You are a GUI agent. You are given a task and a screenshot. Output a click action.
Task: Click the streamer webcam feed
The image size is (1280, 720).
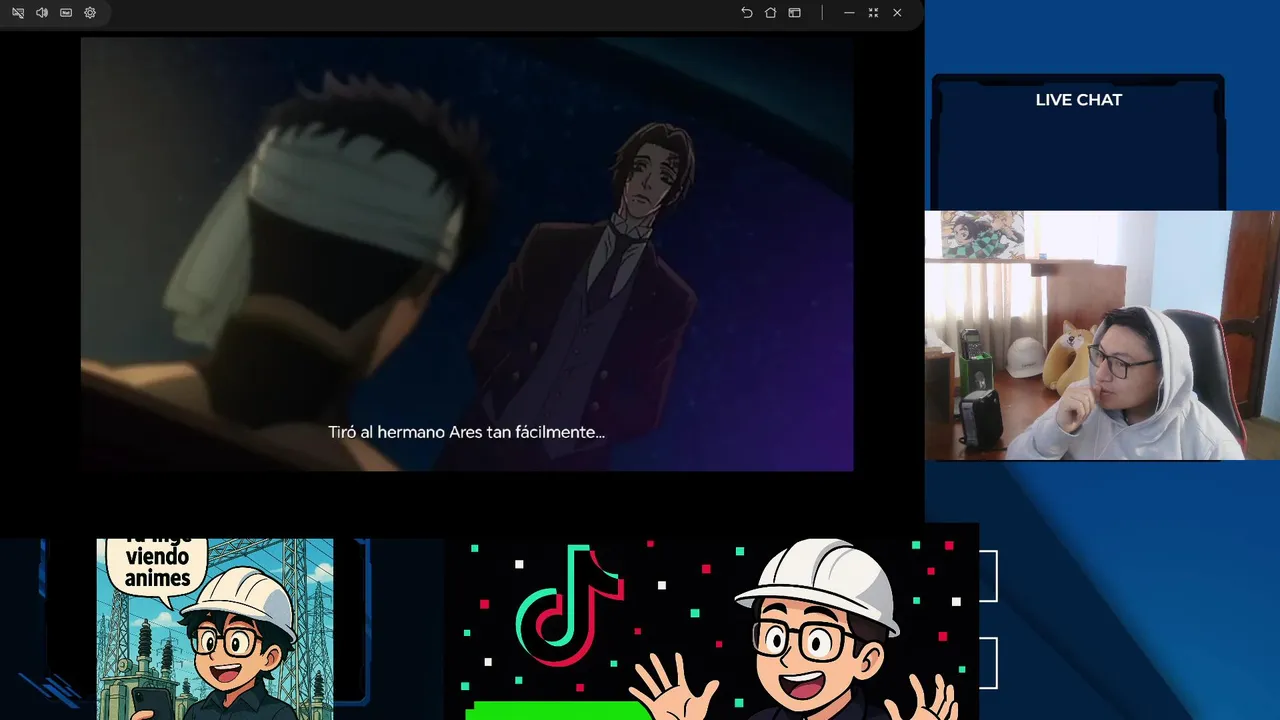tap(1102, 335)
